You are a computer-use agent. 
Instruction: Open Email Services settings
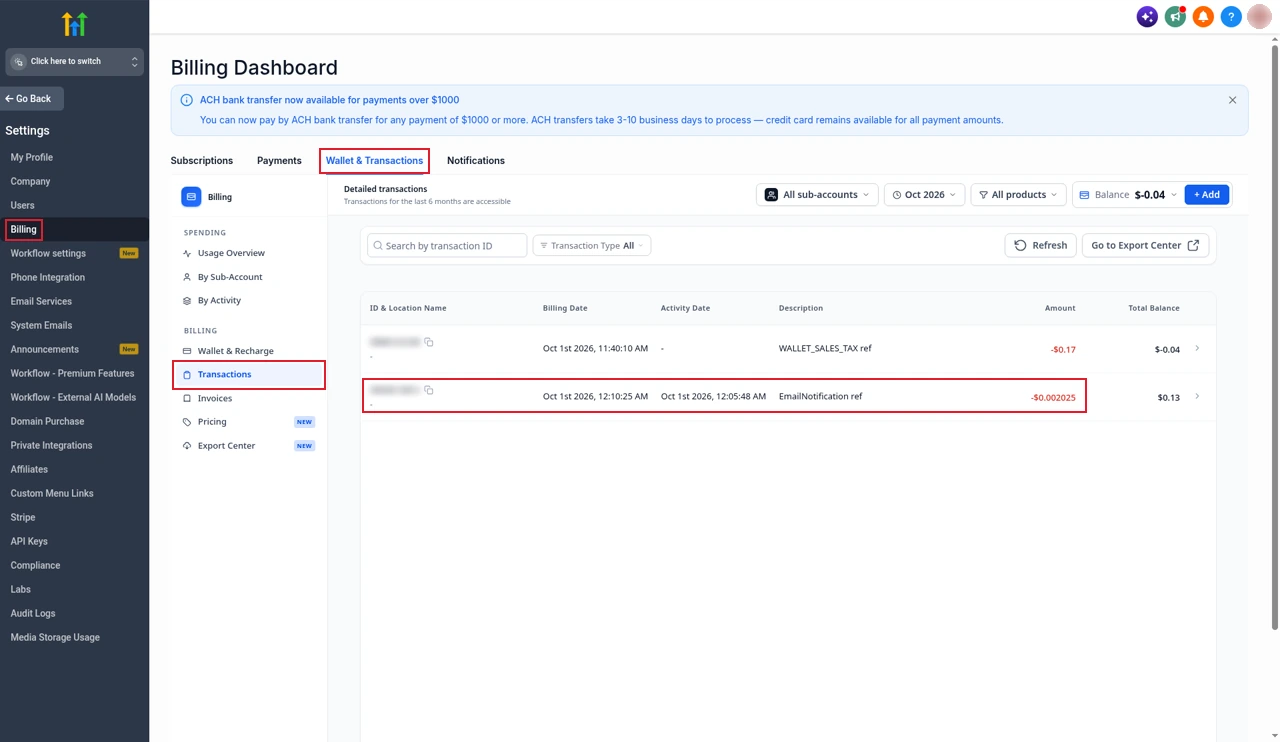(x=41, y=301)
